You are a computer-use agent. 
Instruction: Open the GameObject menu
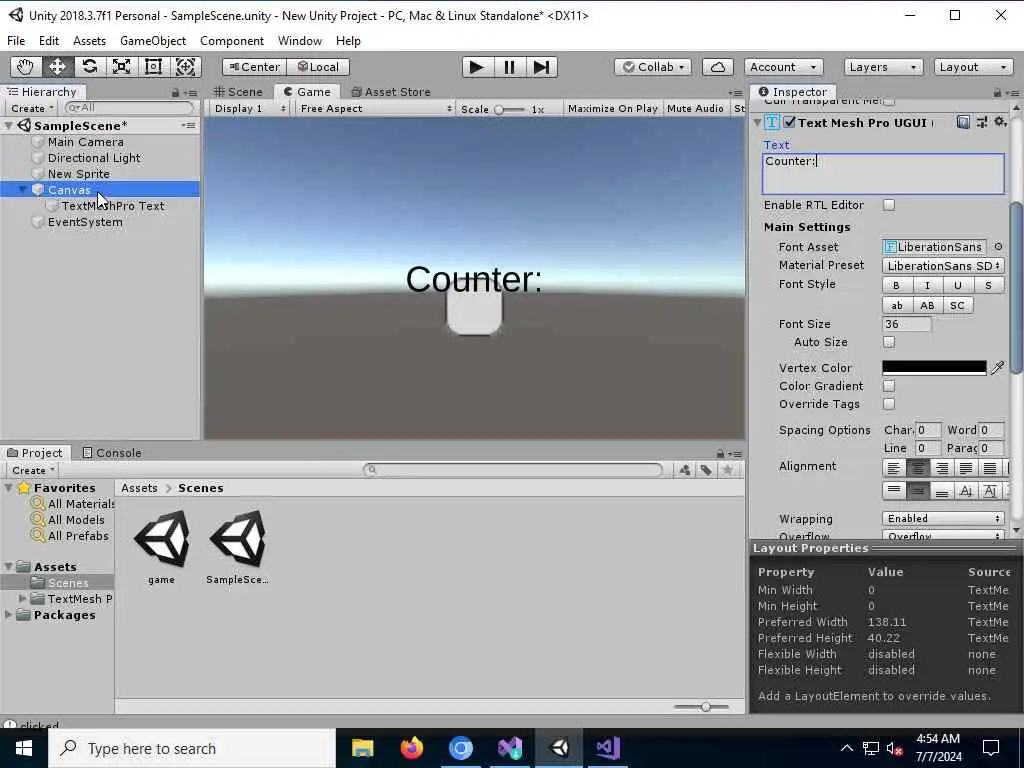click(x=153, y=40)
